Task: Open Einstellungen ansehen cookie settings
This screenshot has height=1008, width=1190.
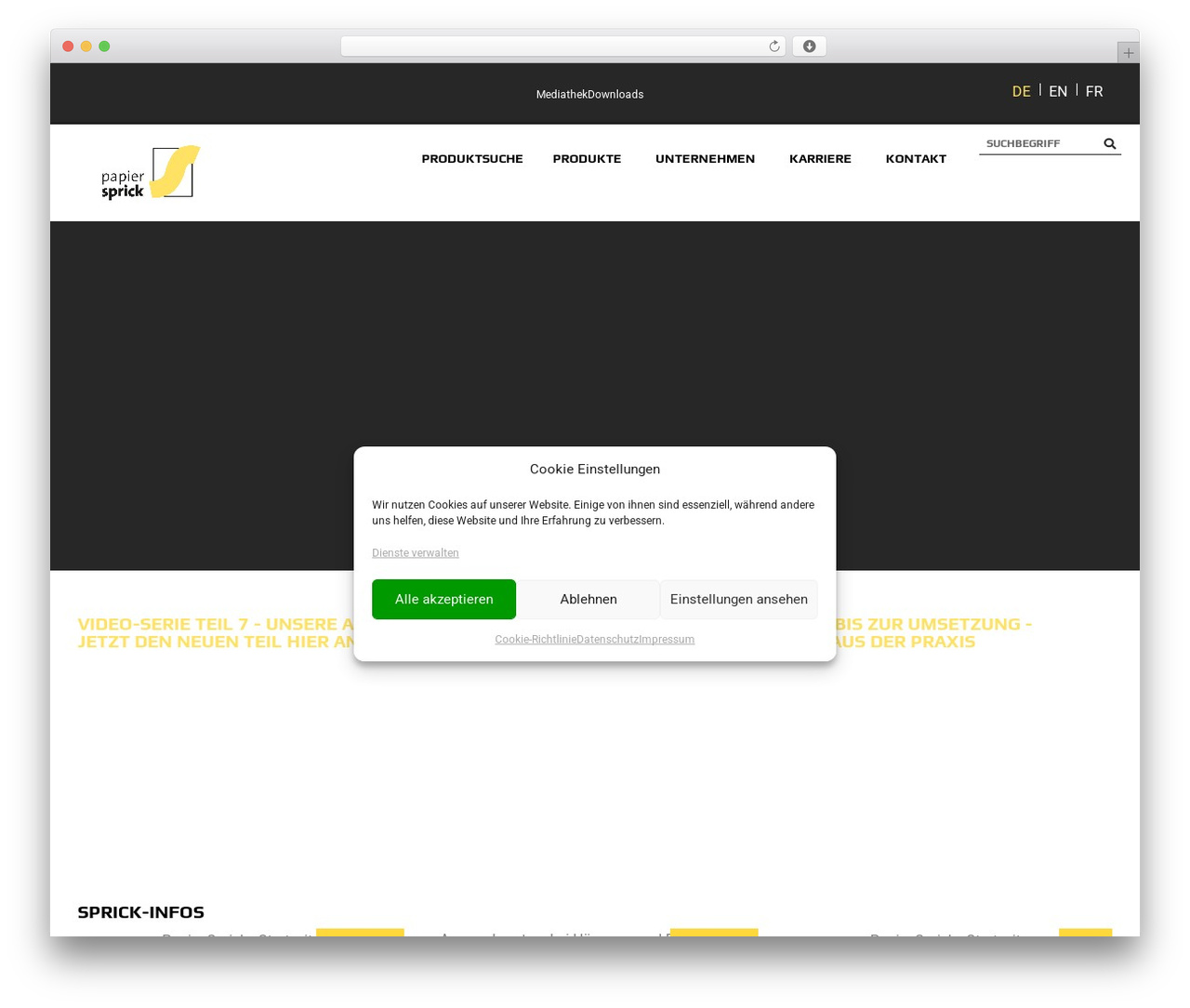Action: click(x=739, y=599)
